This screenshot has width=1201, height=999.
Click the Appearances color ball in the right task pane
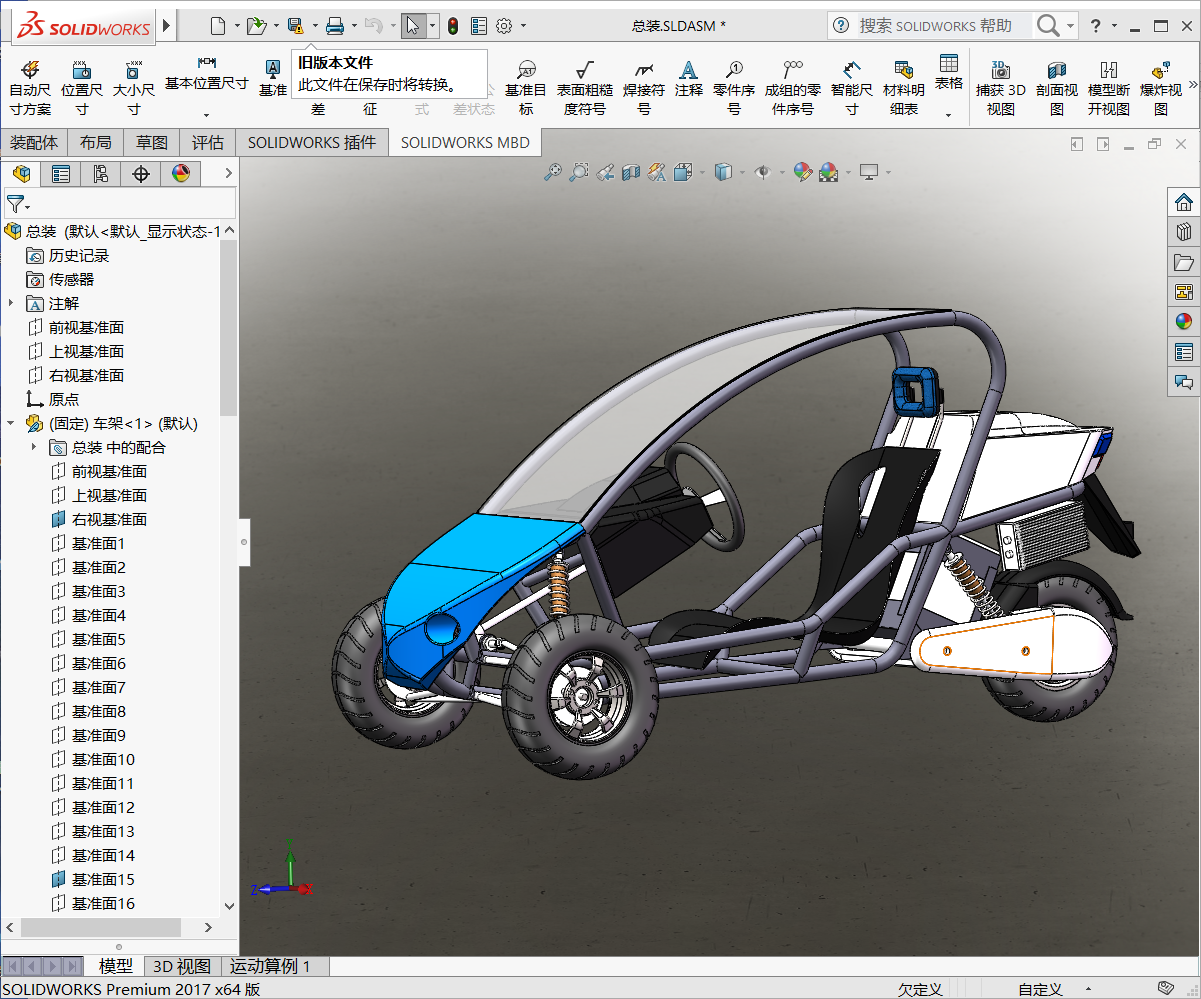point(1184,321)
